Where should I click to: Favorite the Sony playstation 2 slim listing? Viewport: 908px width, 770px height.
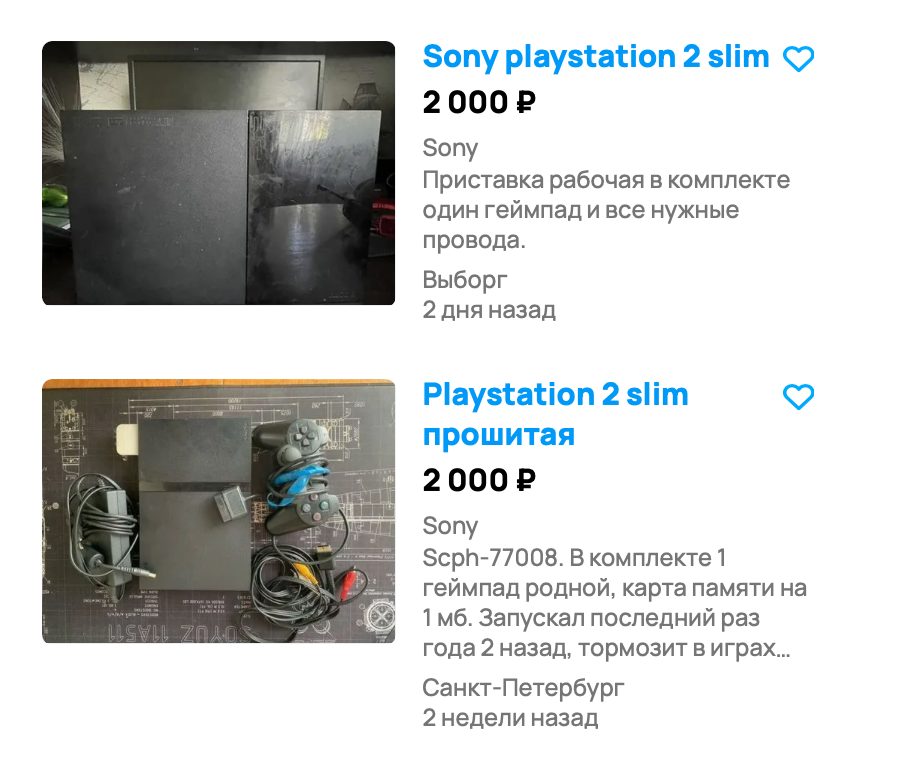pyautogui.click(x=799, y=58)
